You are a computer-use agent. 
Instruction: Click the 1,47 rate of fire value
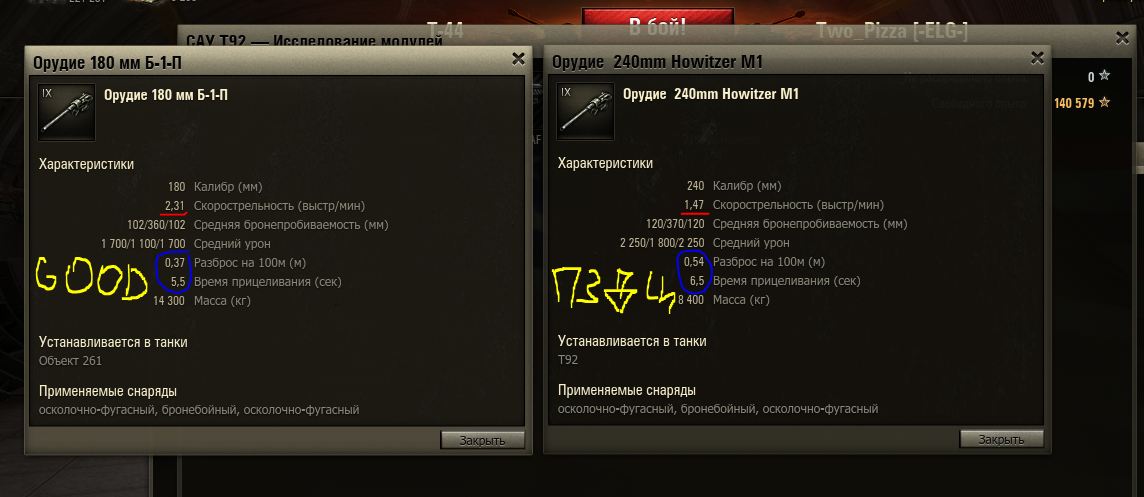[x=694, y=205]
